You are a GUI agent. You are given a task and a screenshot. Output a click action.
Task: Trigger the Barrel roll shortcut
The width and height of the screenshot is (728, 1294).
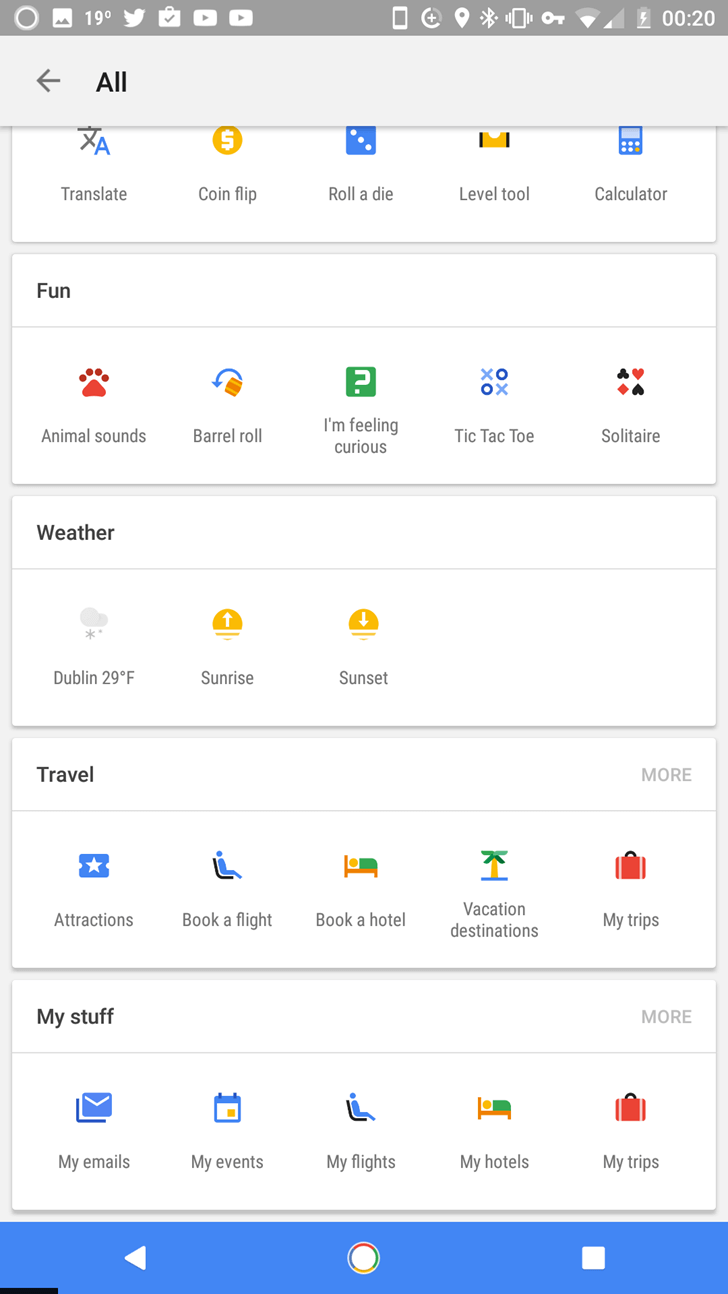pos(227,403)
